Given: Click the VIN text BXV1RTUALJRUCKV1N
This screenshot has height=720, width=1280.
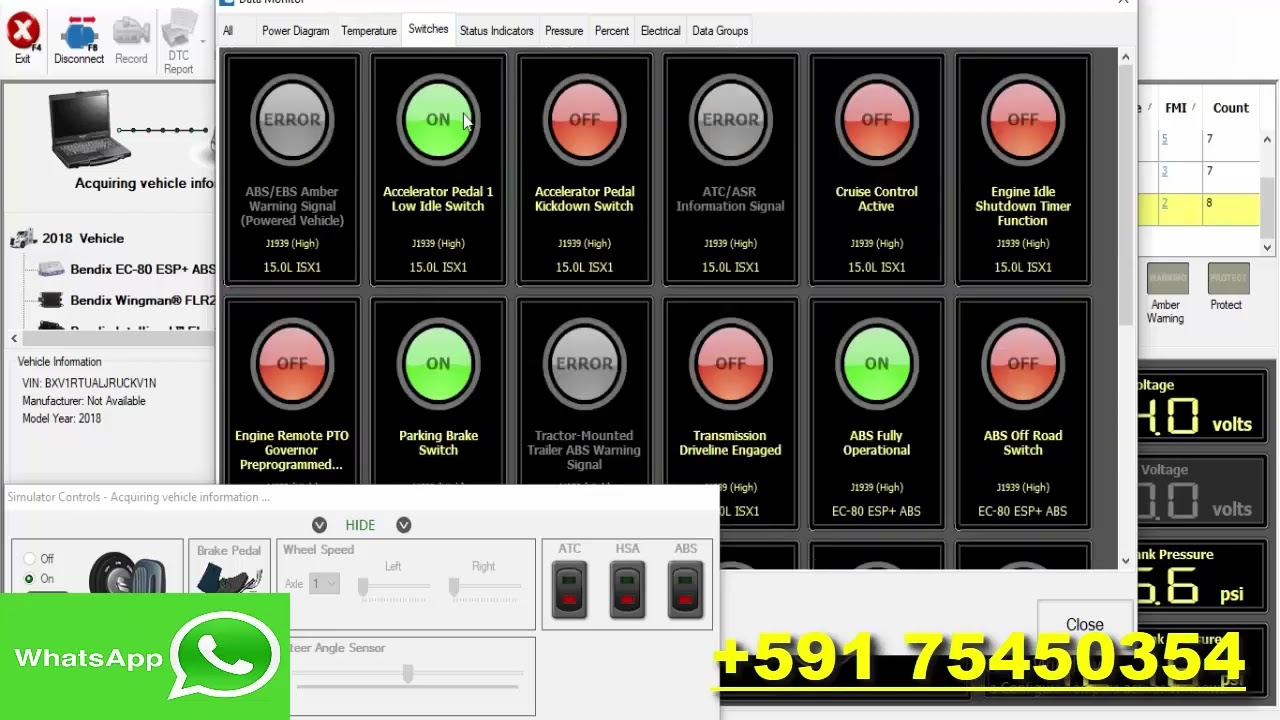Looking at the screenshot, I should (x=100, y=383).
